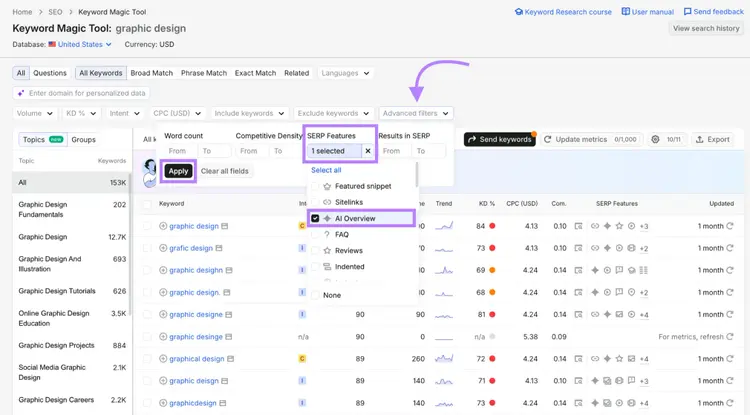
Task: Tick the checkbox for 'graphic design' row
Action: coord(147,226)
